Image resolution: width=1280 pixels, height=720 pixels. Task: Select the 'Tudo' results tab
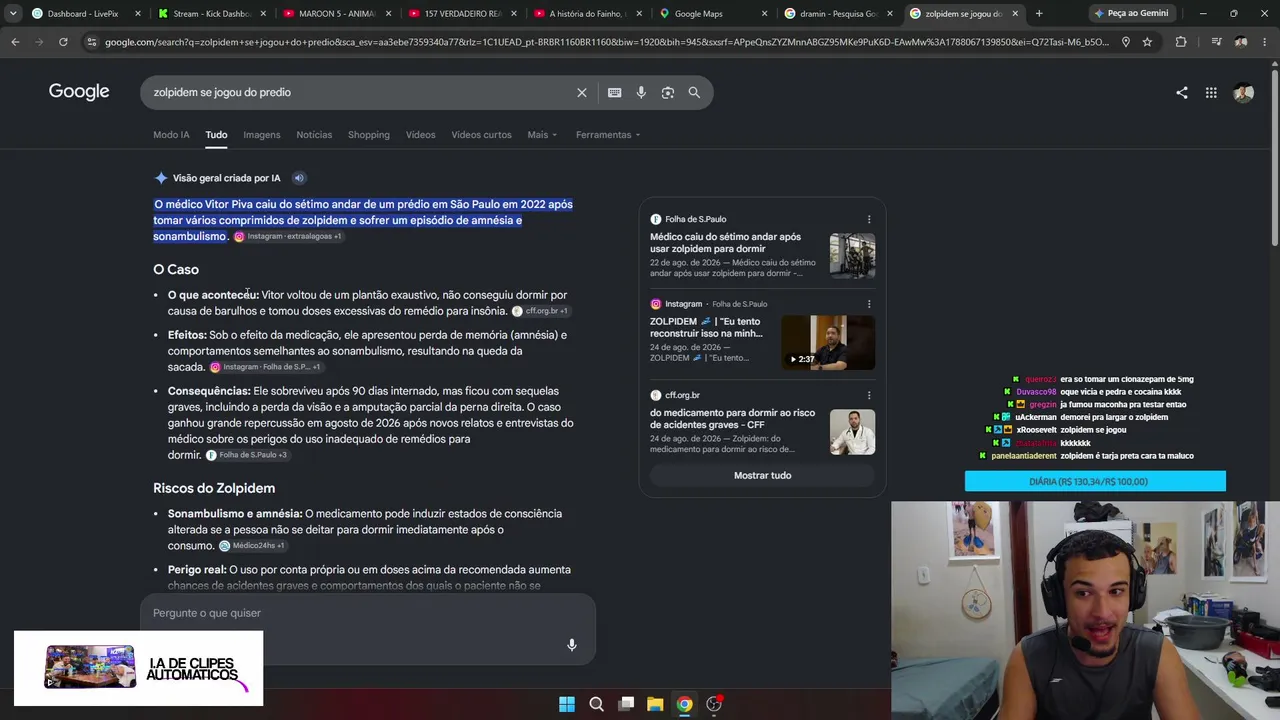216,135
